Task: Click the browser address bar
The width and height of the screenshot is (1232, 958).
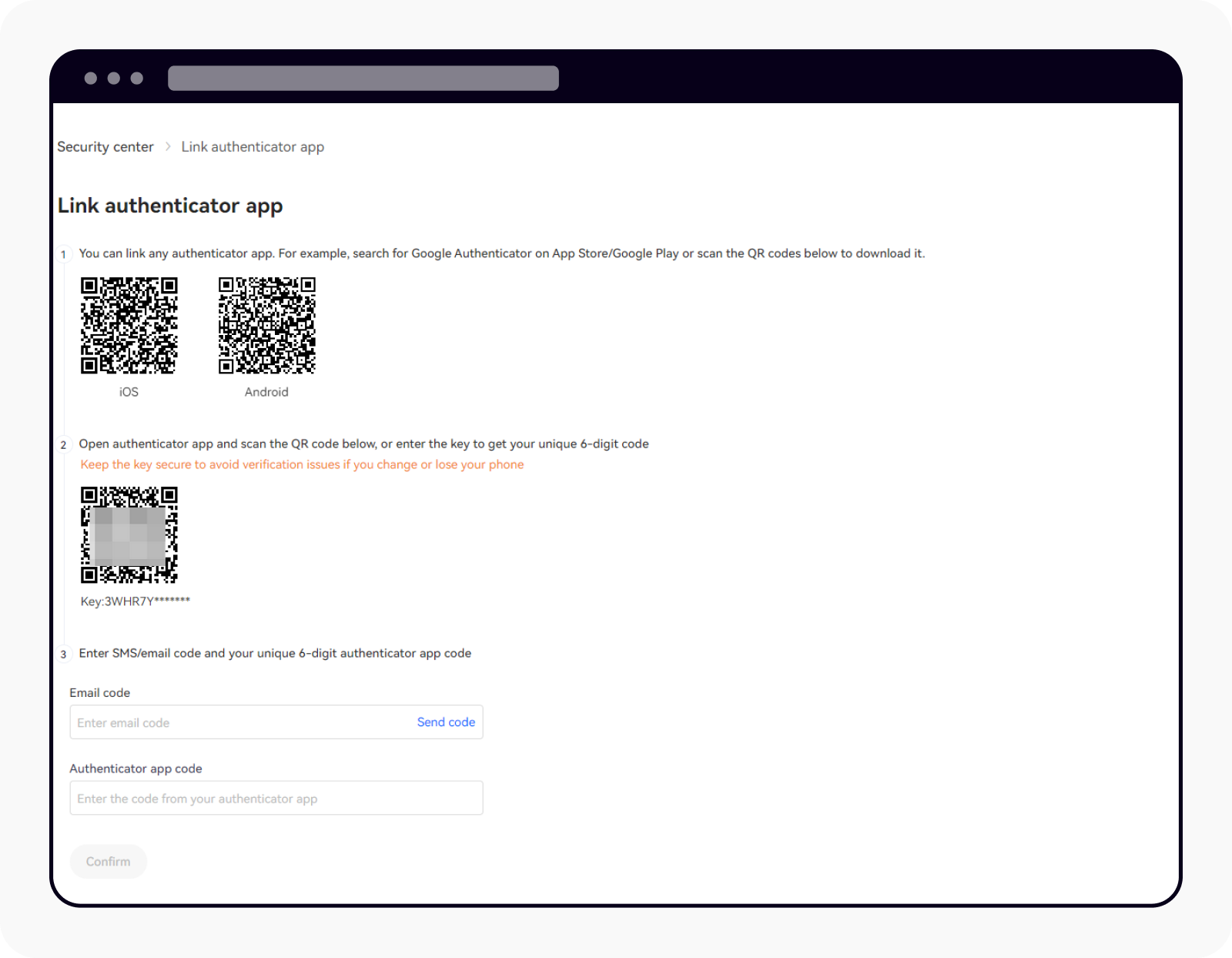Action: (363, 78)
